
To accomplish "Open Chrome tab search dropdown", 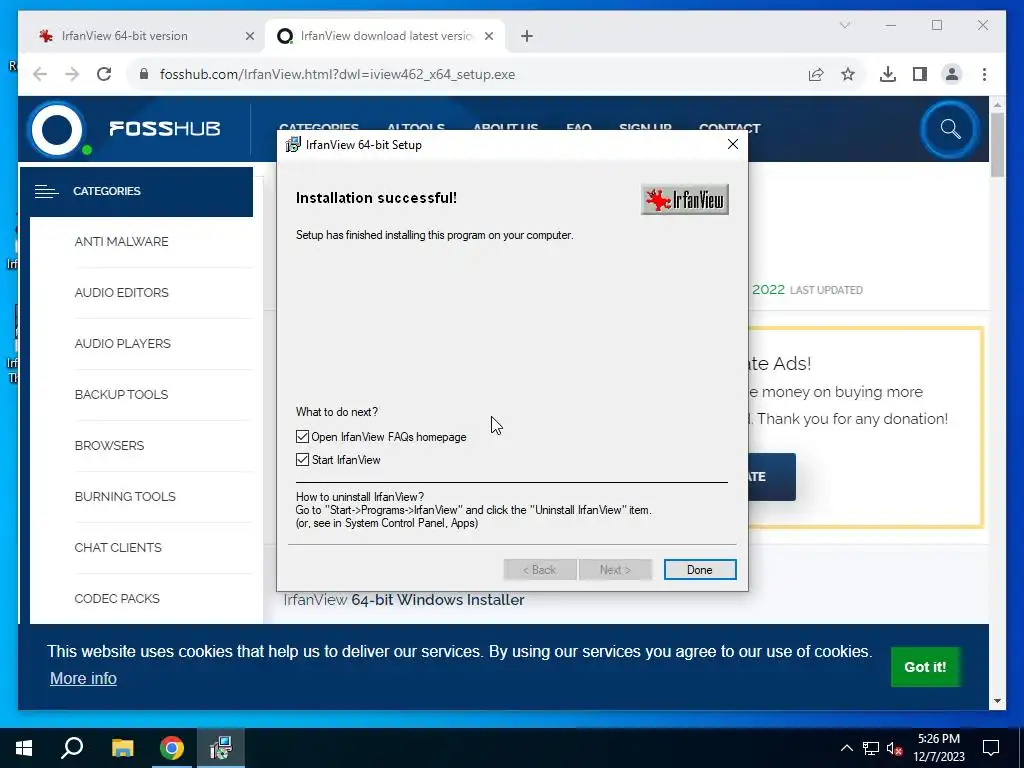I will pyautogui.click(x=844, y=25).
